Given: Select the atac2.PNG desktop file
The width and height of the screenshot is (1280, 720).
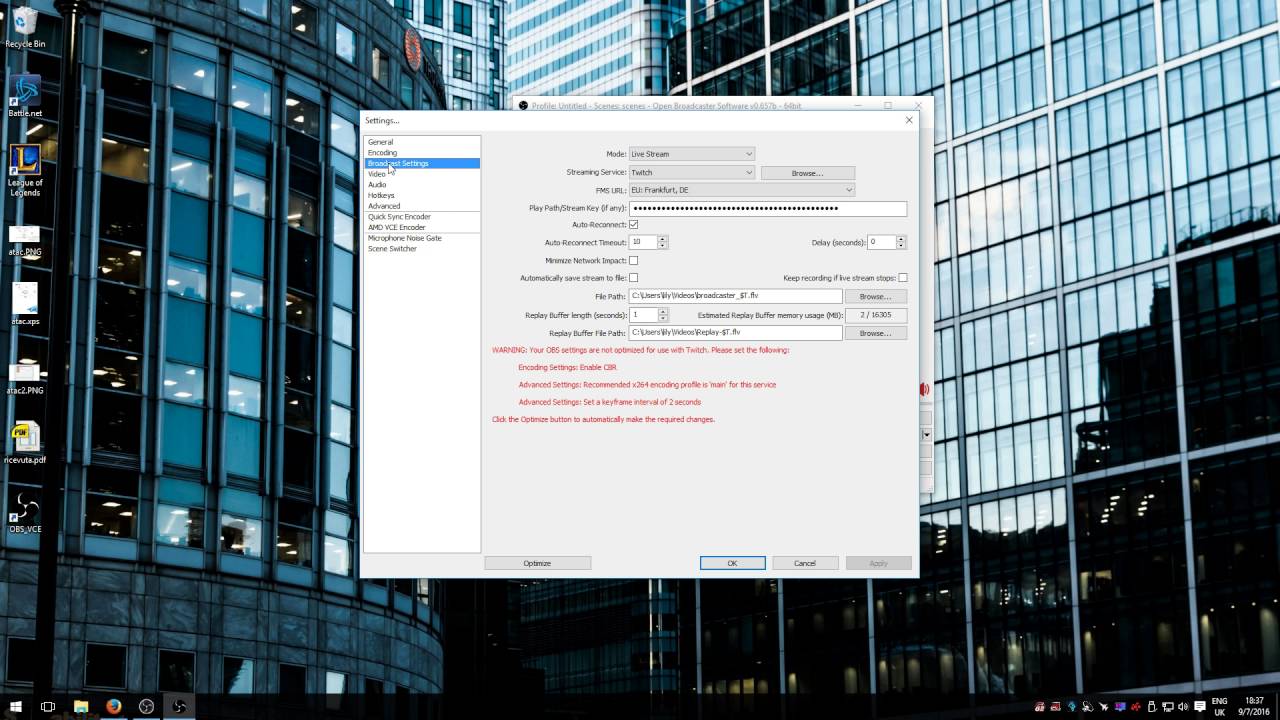Looking at the screenshot, I should 25,378.
